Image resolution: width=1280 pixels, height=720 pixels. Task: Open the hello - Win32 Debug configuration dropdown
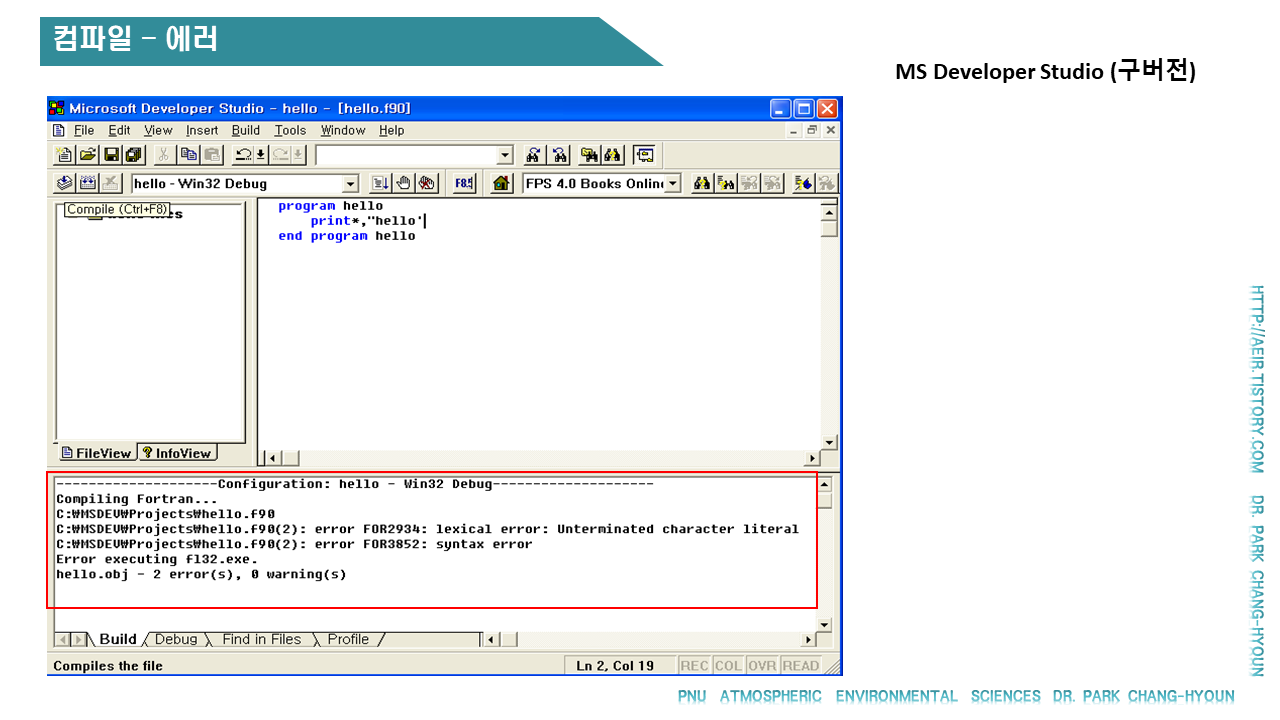(x=350, y=184)
